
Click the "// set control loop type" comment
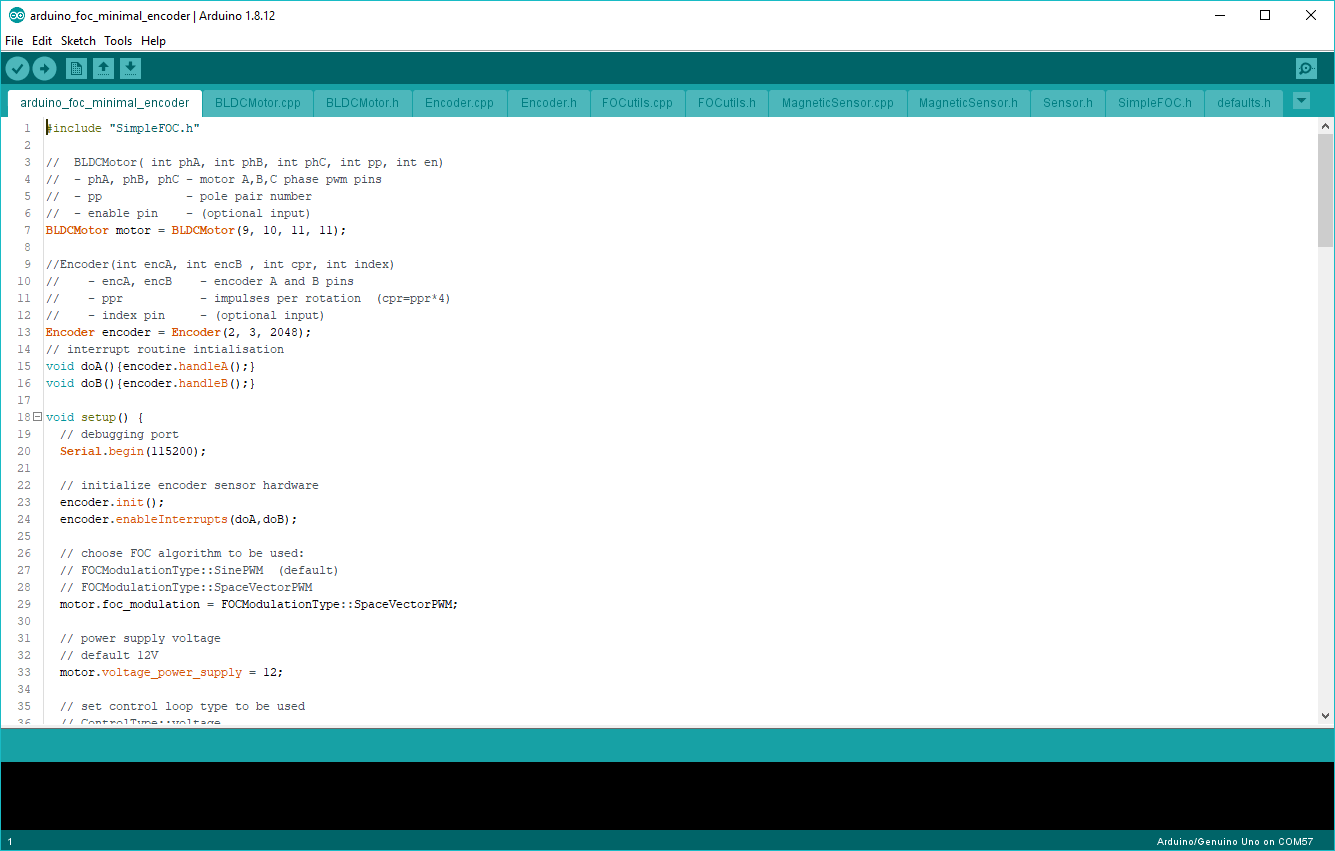(x=182, y=706)
